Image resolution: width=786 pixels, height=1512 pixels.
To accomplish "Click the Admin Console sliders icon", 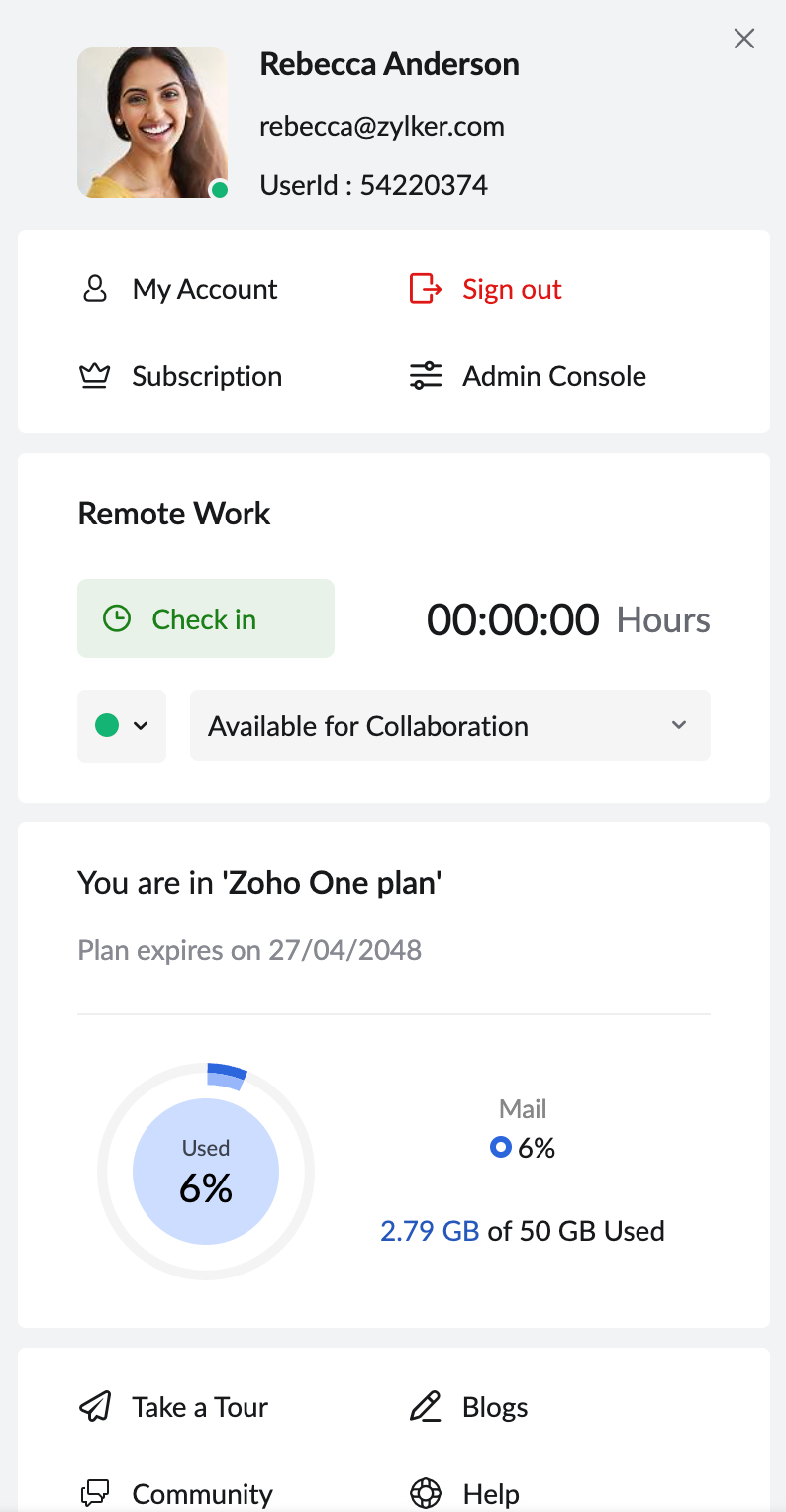I will pos(426,376).
